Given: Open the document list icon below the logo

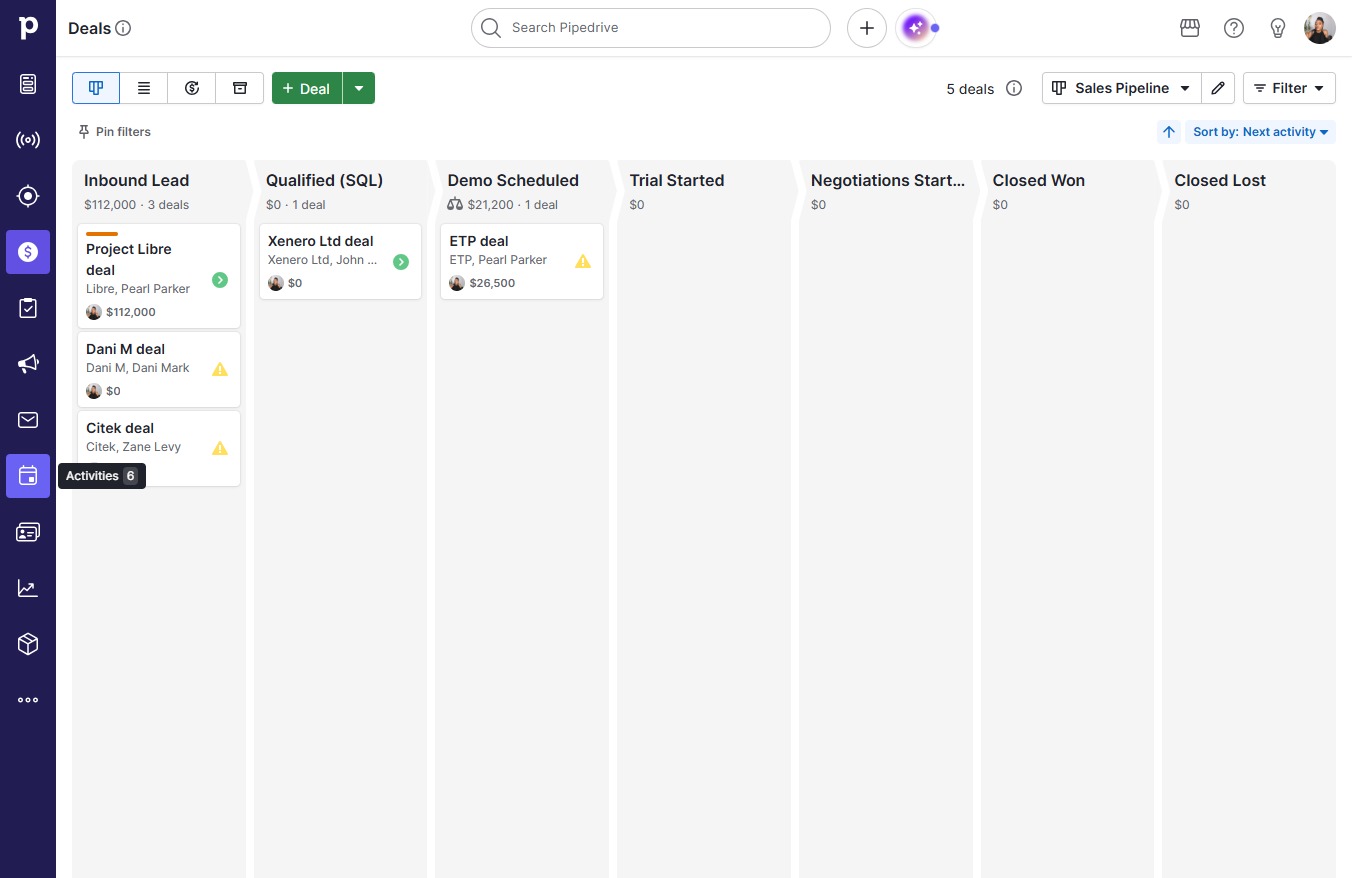Looking at the screenshot, I should (x=28, y=84).
